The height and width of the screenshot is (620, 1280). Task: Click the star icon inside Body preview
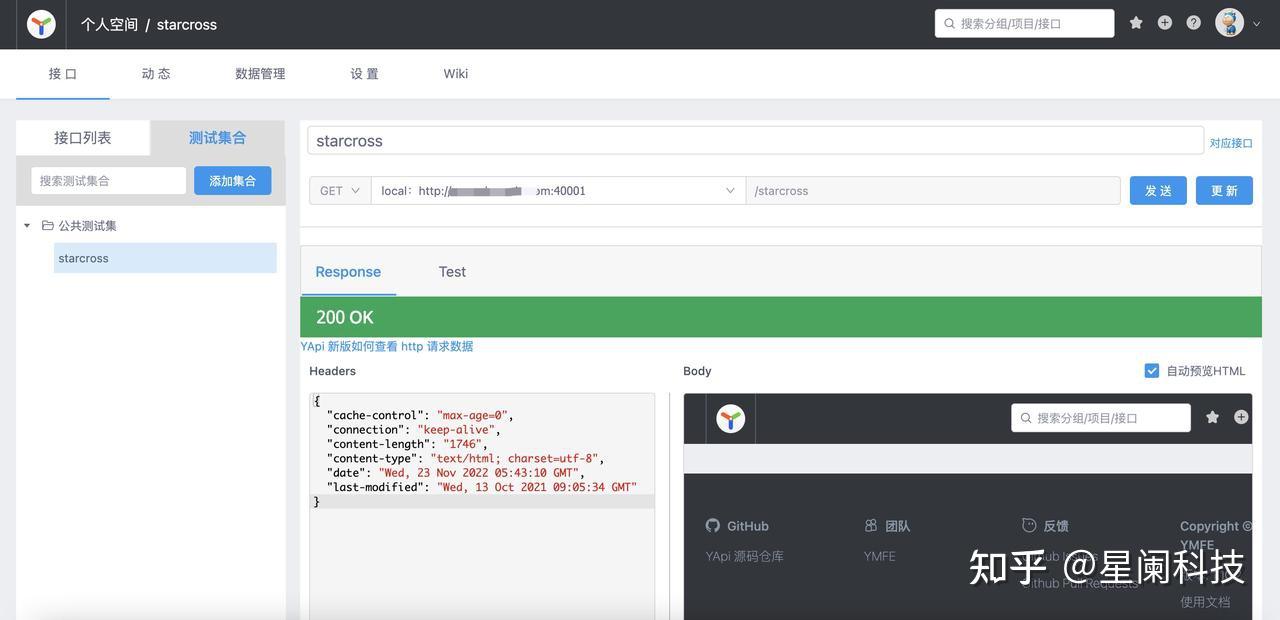click(1212, 417)
